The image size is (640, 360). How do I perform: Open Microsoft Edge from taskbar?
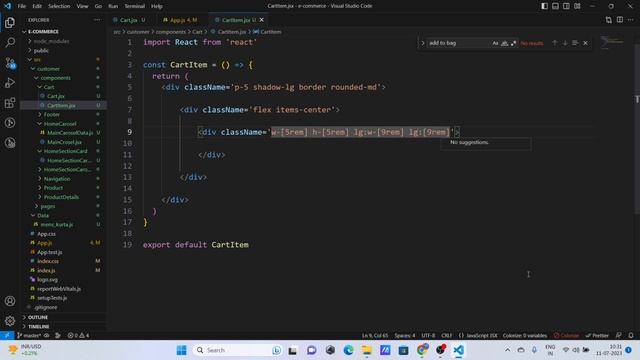pyautogui.click(x=348, y=350)
